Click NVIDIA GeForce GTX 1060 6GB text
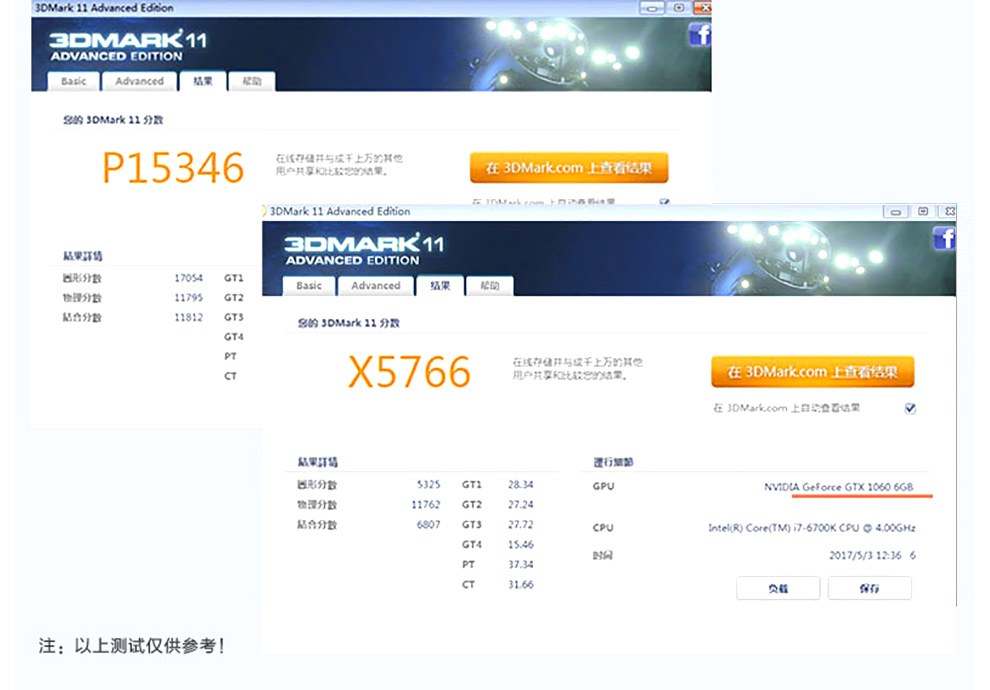Screen dimensions: 990x690 coord(838,487)
